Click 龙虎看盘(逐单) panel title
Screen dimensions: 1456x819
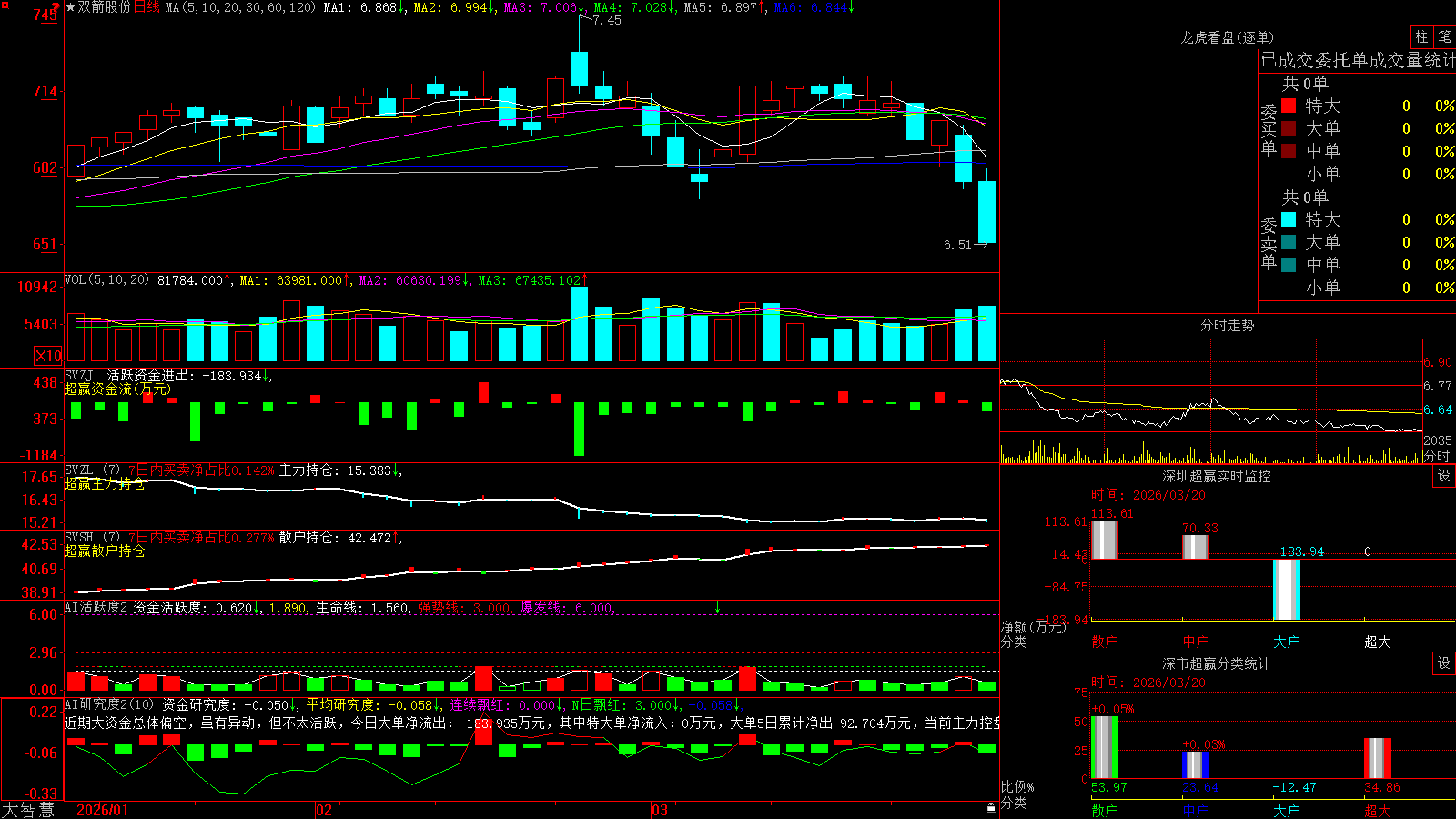(1227, 37)
